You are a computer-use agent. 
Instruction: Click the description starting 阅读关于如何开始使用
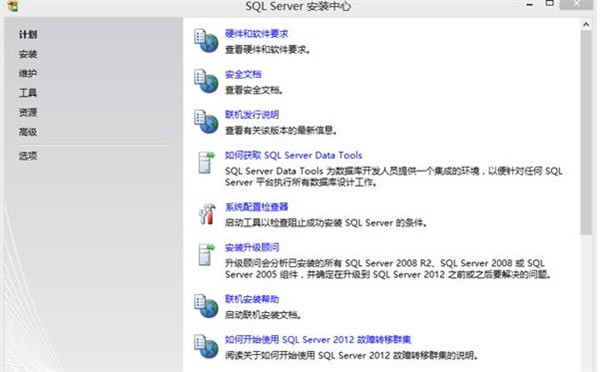pos(351,356)
